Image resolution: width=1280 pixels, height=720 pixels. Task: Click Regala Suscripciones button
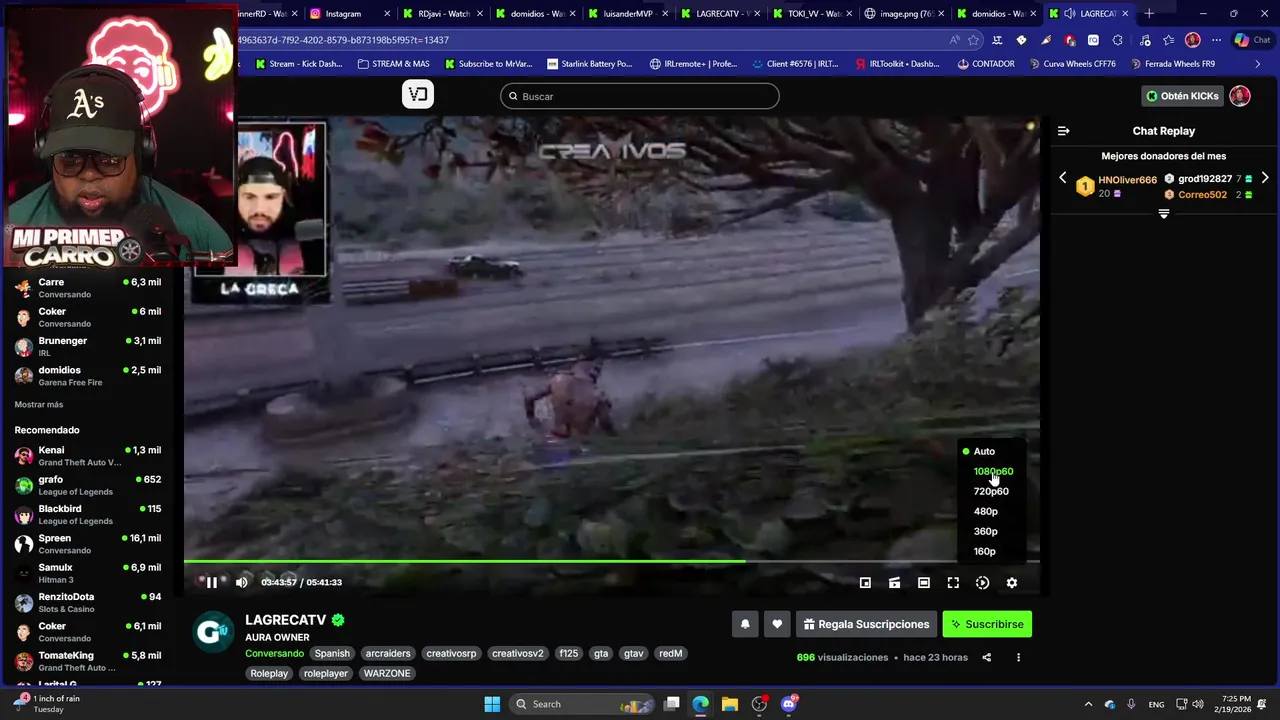(x=866, y=624)
